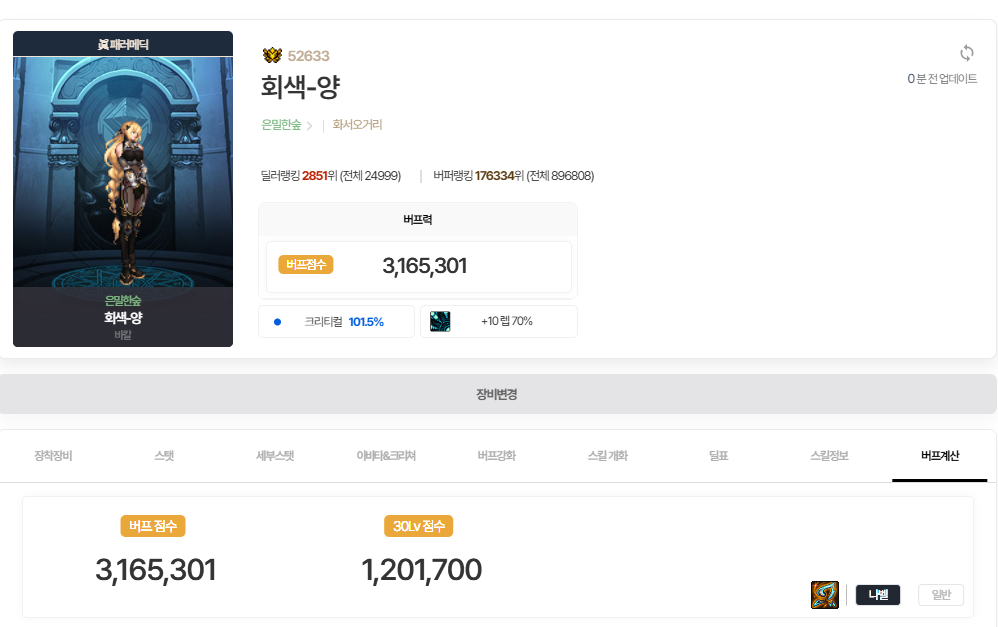Click the dark teal +10렙 70% item icon

pos(440,321)
